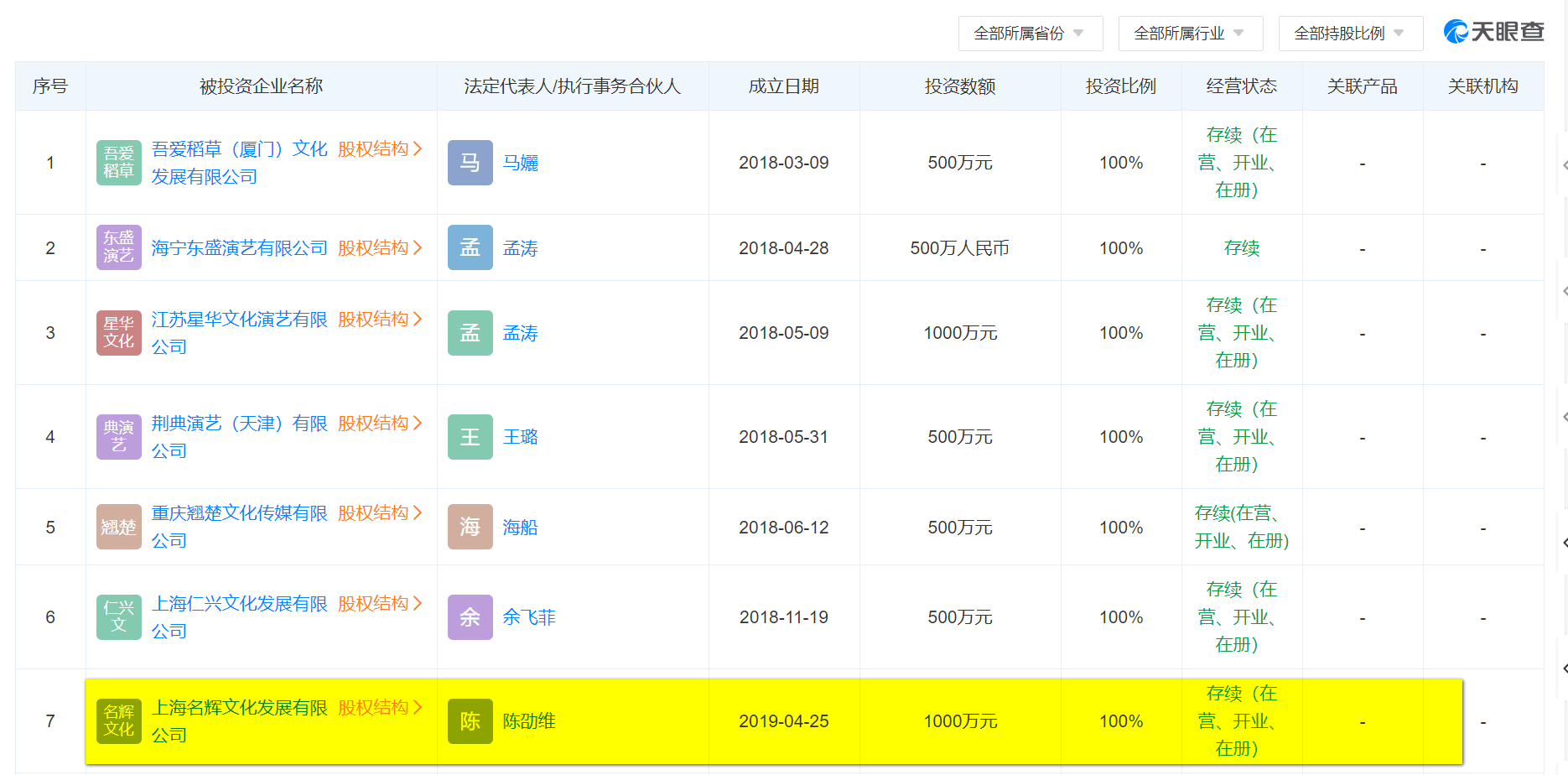Click the 仁兴文 company logo icon
The width and height of the screenshot is (1568, 775).
(119, 617)
